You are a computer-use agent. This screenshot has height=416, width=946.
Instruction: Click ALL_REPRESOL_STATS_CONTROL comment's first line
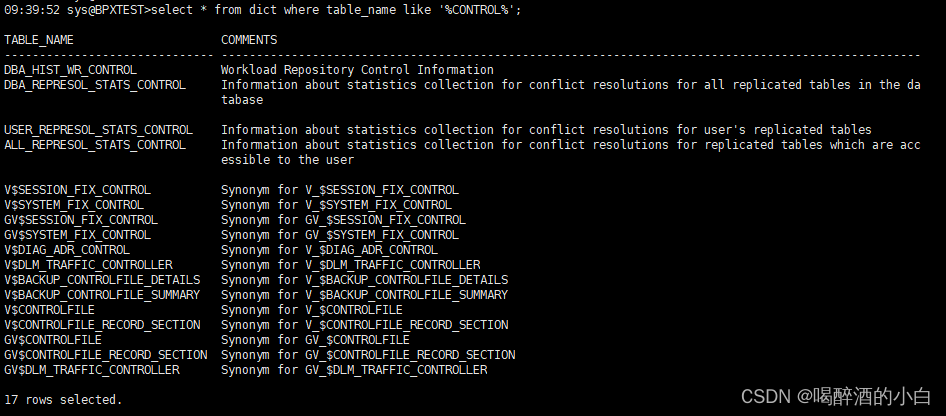(x=571, y=145)
